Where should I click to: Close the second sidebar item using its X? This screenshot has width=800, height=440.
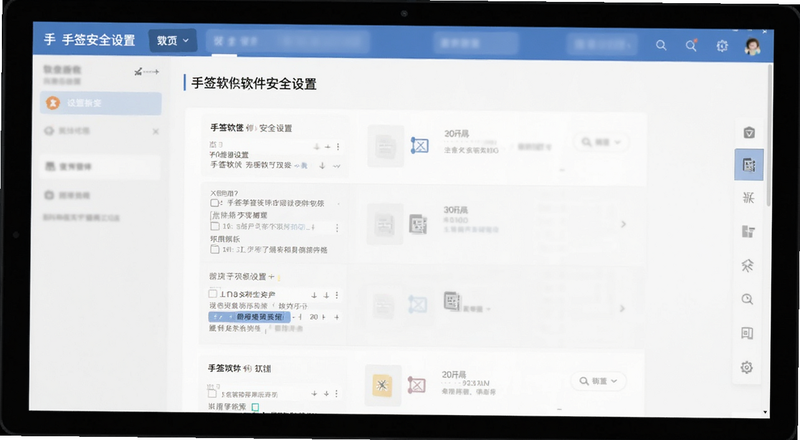coord(156,132)
